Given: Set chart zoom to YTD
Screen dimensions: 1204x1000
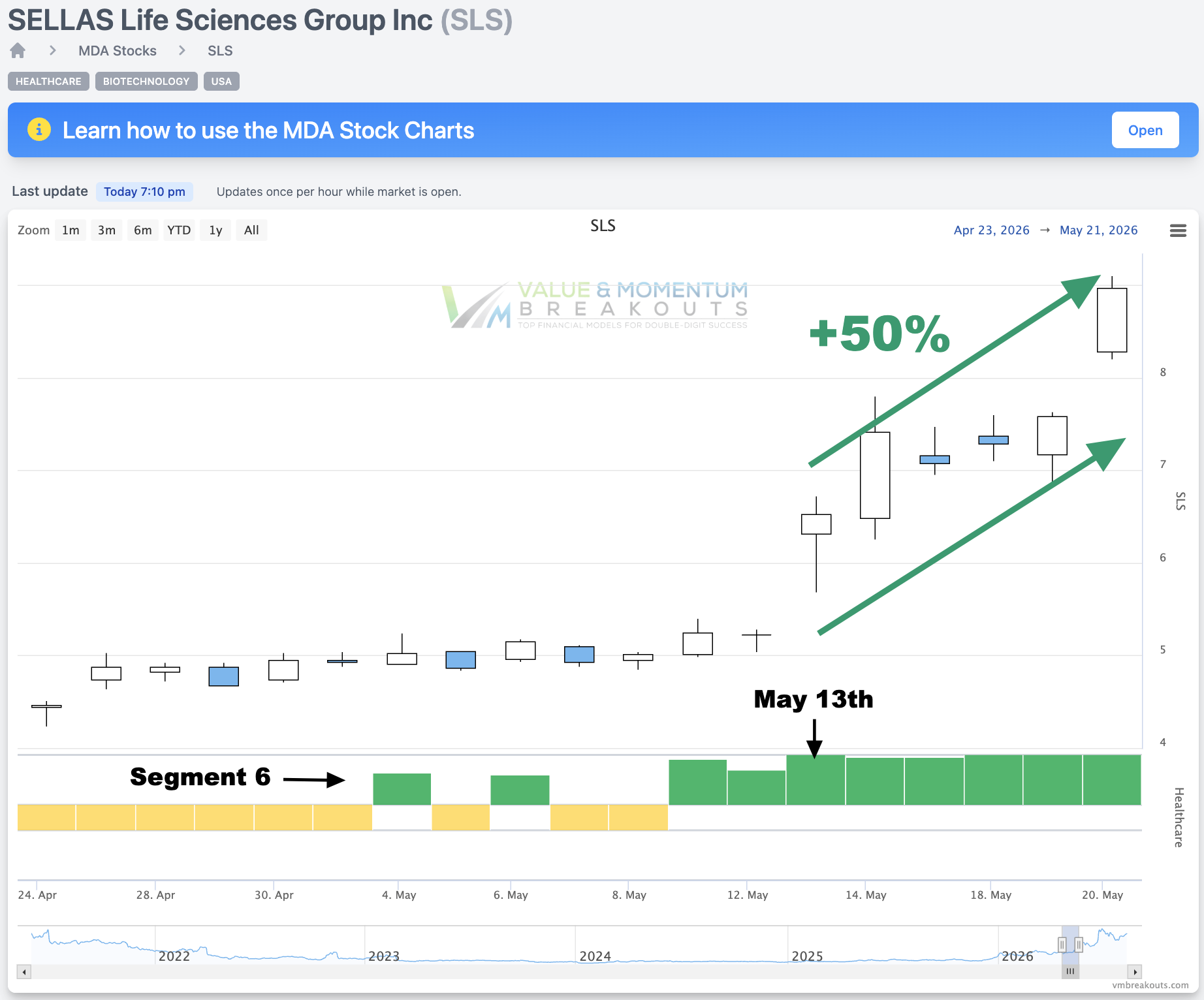Looking at the screenshot, I should pos(179,230).
